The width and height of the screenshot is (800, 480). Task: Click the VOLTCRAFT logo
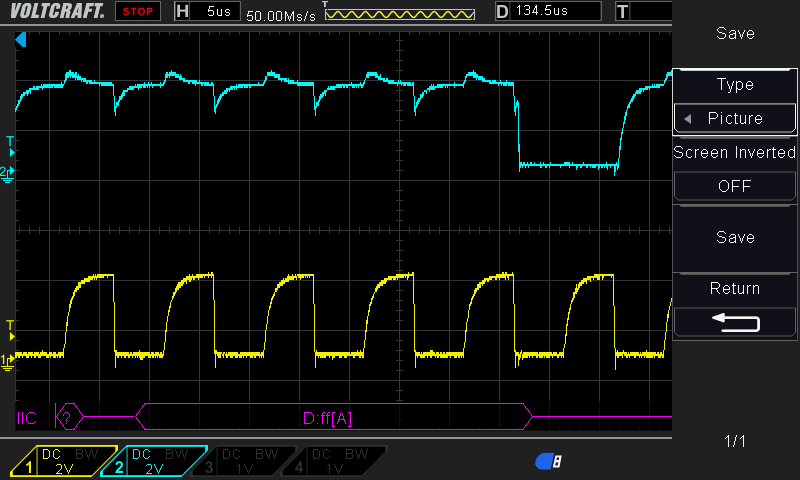point(55,11)
